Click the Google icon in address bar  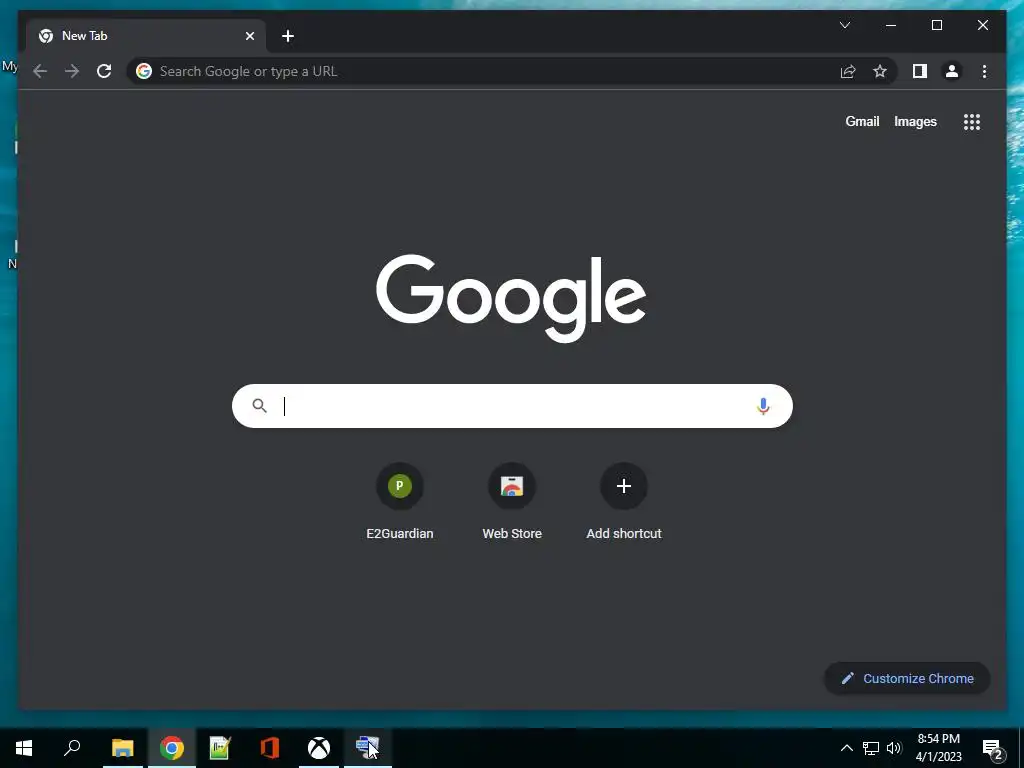pyautogui.click(x=144, y=71)
